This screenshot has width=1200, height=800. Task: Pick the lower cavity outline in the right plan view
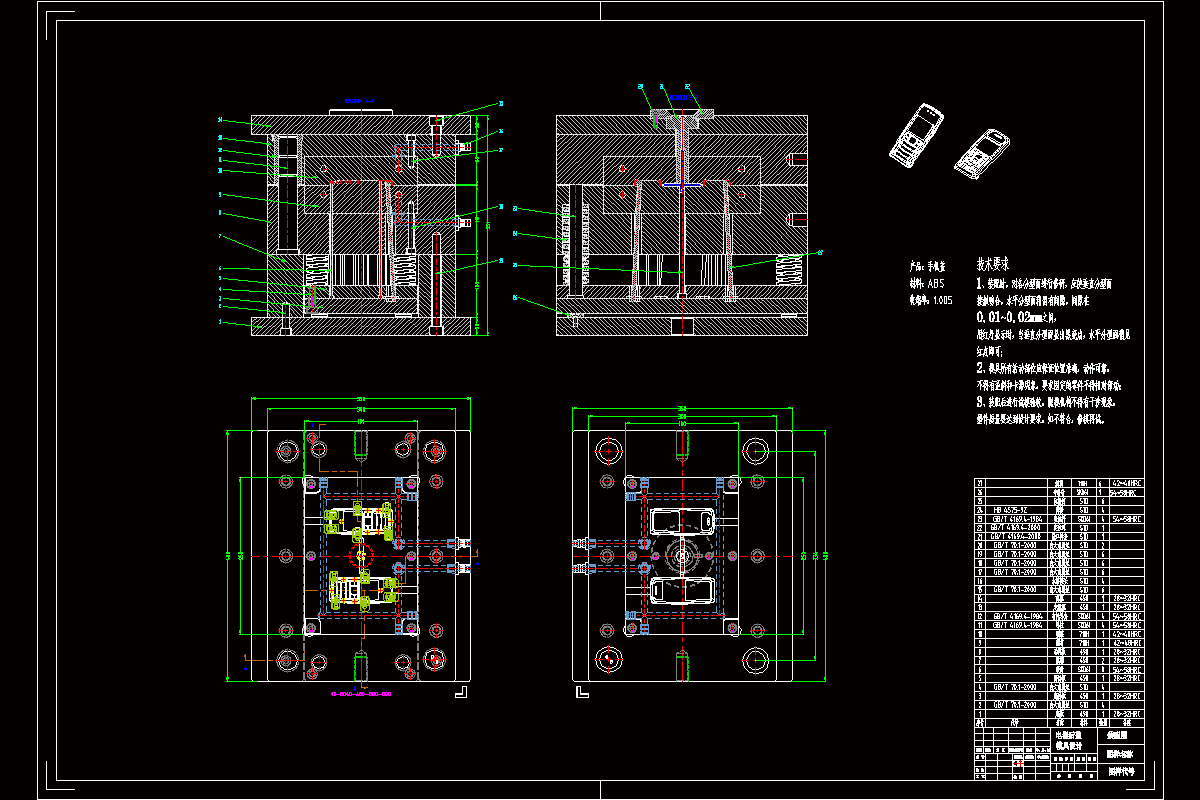tap(681, 590)
